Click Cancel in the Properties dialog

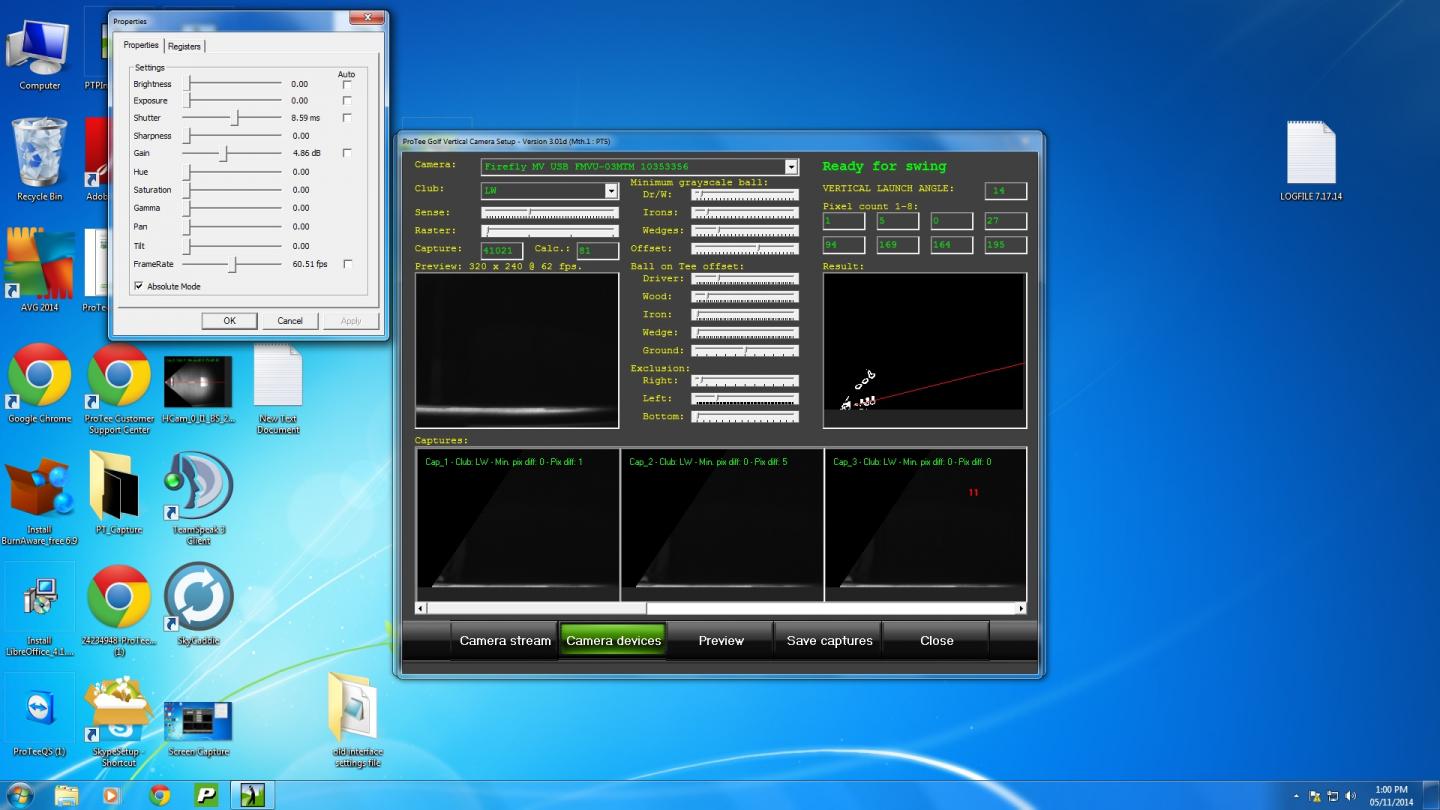290,321
